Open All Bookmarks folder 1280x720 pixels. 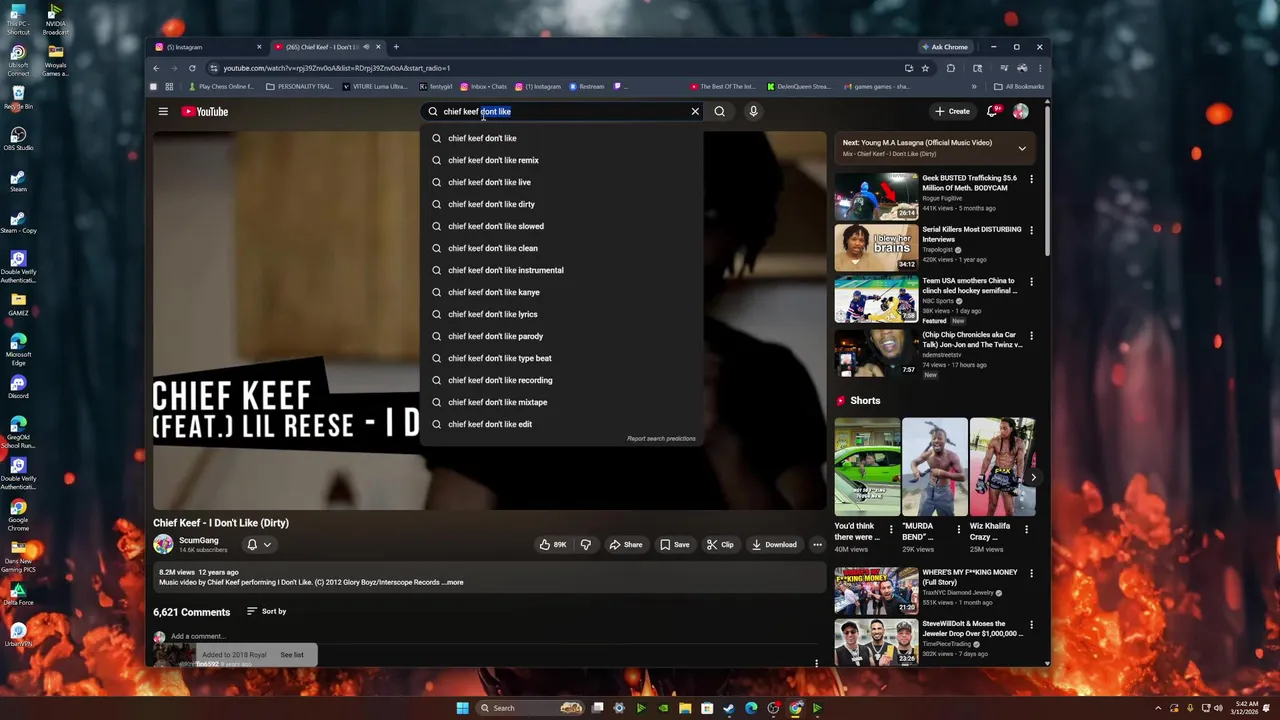[1019, 86]
